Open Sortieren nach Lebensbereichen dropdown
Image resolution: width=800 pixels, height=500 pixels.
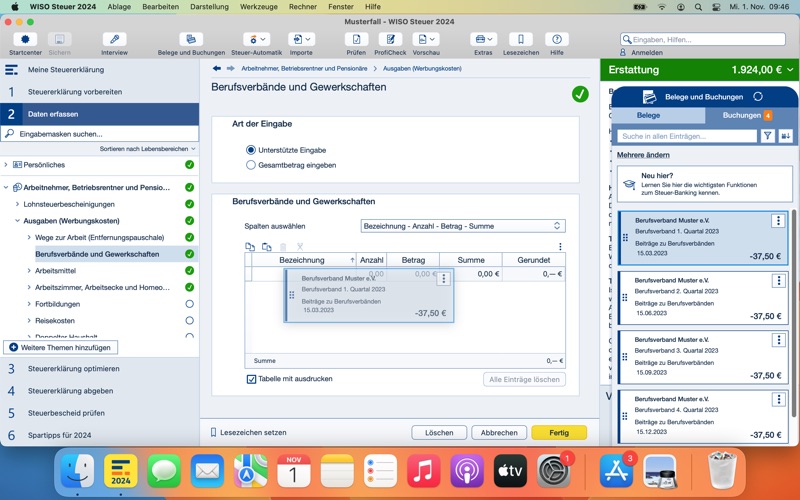point(147,149)
